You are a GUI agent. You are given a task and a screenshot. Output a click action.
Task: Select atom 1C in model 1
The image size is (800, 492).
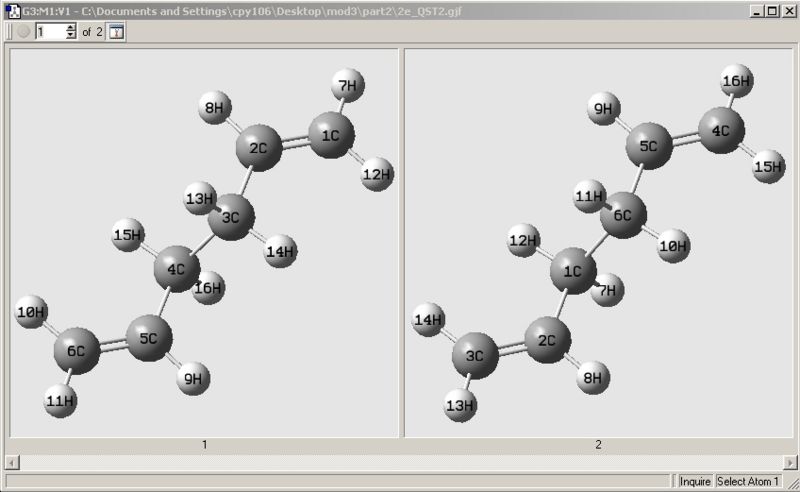331,135
